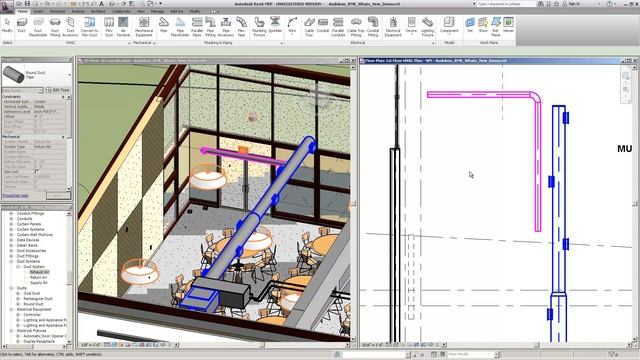The width and height of the screenshot is (640, 360).
Task: Select the Pipe tool
Action: pyautogui.click(x=164, y=25)
